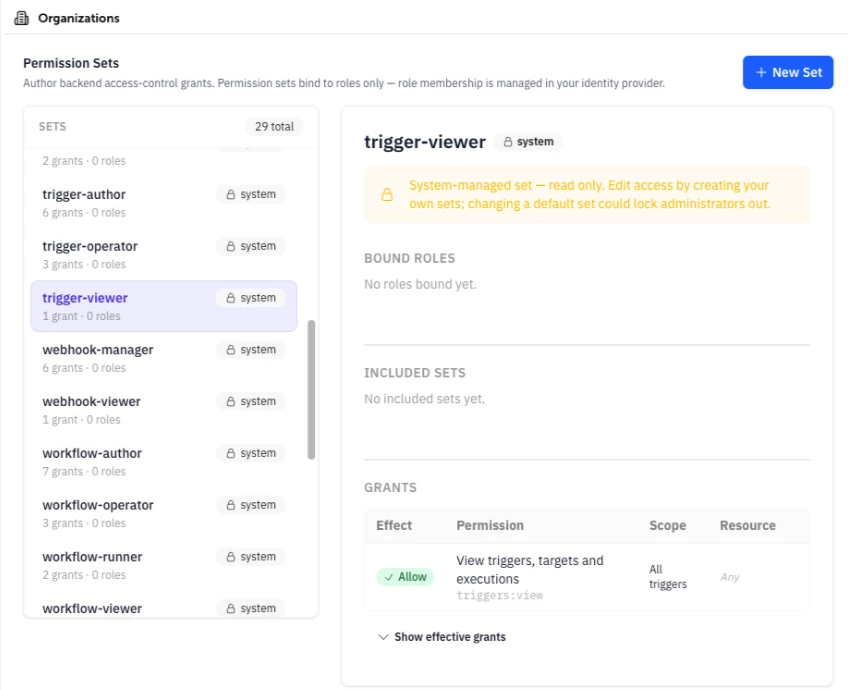
Task: Open the Organizations header link
Action: [78, 18]
